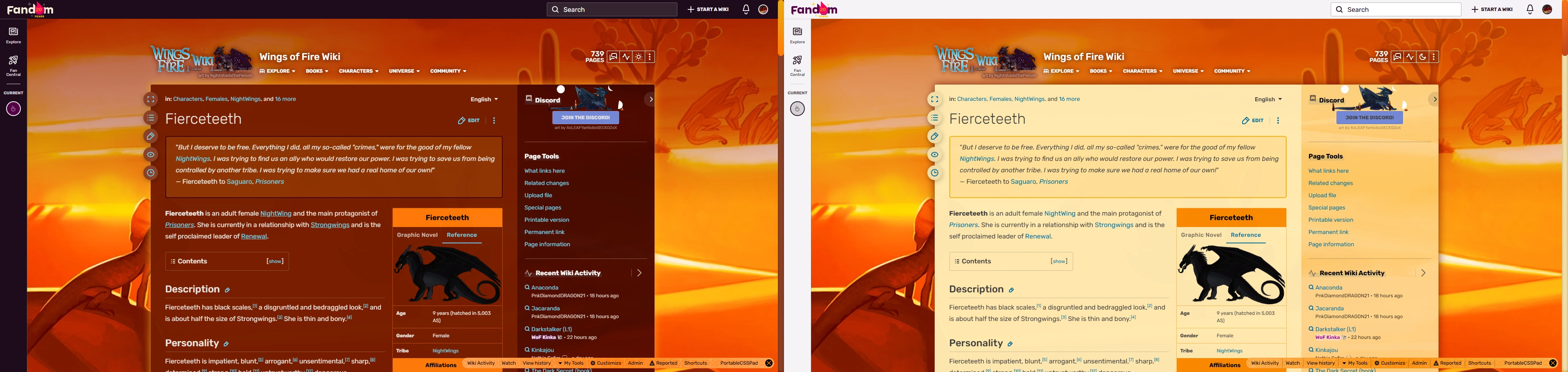Open the user avatar menu in light-theme window
The height and width of the screenshot is (372, 1568).
click(1547, 9)
